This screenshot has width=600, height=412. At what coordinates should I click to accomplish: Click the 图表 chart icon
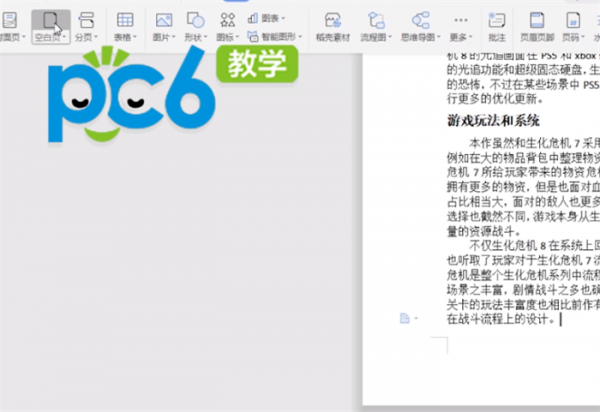pos(253,18)
